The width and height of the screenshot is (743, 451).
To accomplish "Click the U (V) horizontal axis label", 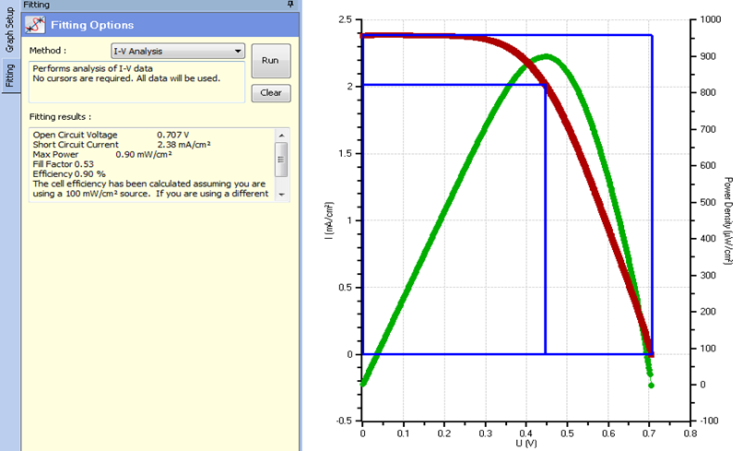I will point(521,441).
